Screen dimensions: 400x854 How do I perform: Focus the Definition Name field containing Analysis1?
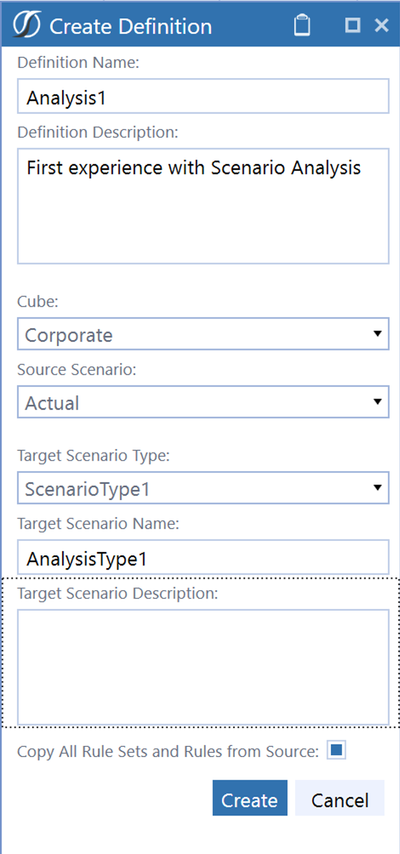click(203, 96)
